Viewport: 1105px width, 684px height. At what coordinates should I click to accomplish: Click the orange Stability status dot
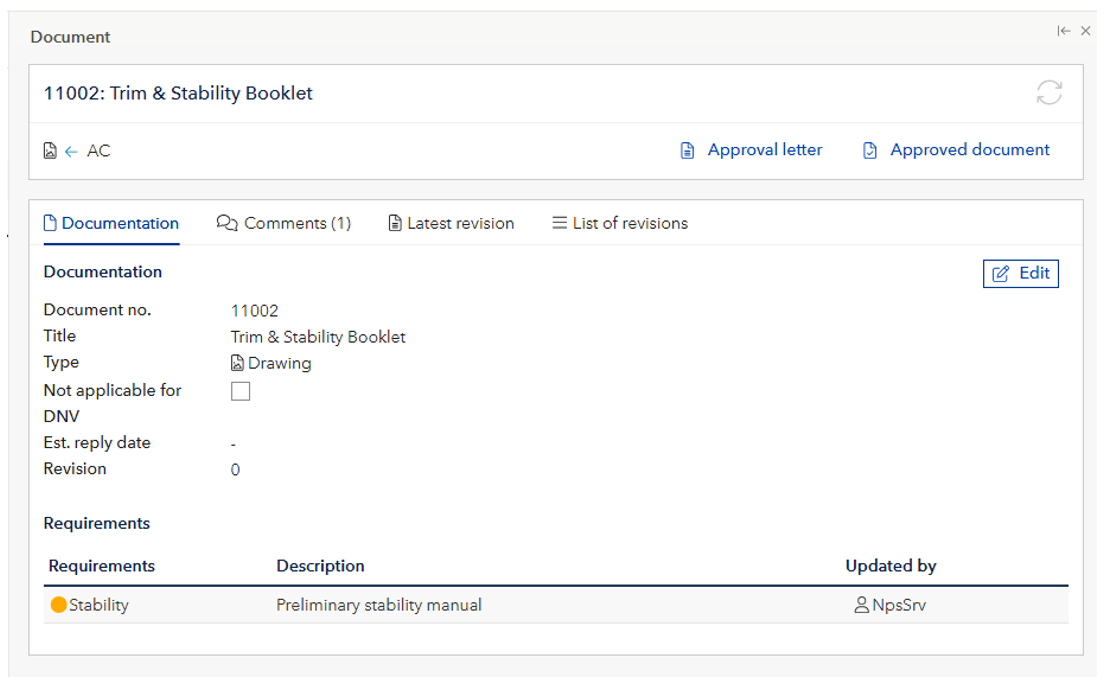(x=58, y=605)
